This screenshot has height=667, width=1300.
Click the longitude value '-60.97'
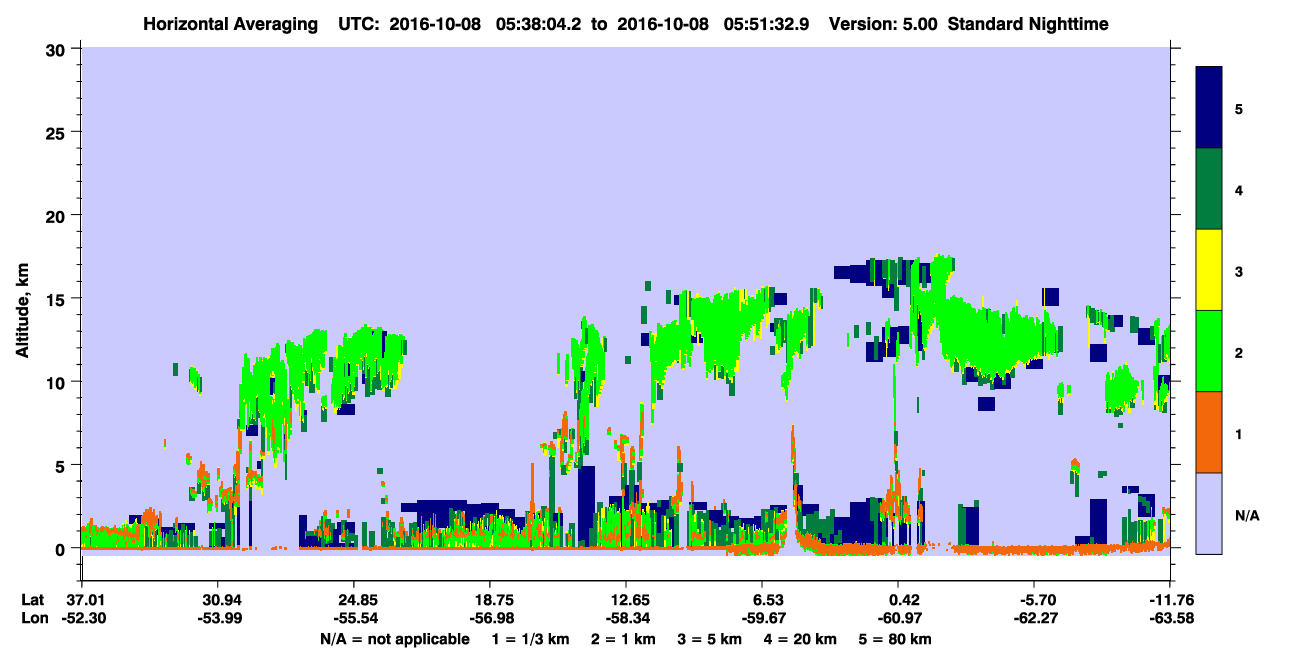click(898, 619)
